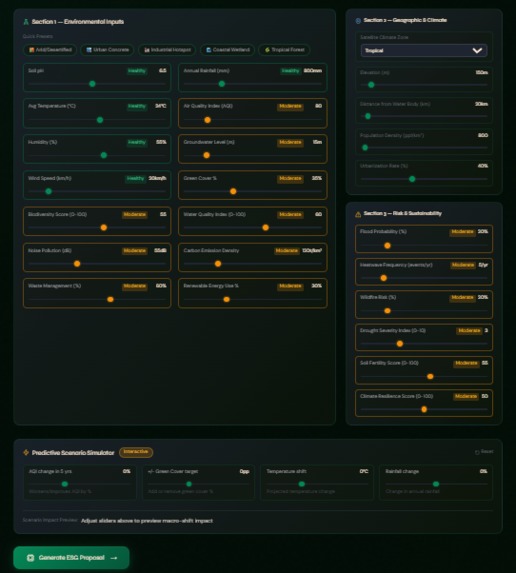Click the Flood Probability slider handle

[x=387, y=246]
